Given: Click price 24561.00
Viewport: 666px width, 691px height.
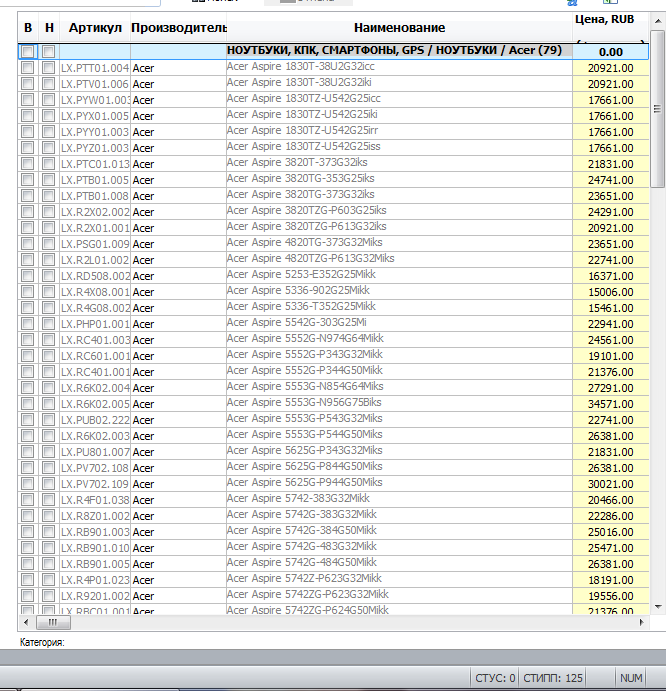Looking at the screenshot, I should pyautogui.click(x=610, y=340).
